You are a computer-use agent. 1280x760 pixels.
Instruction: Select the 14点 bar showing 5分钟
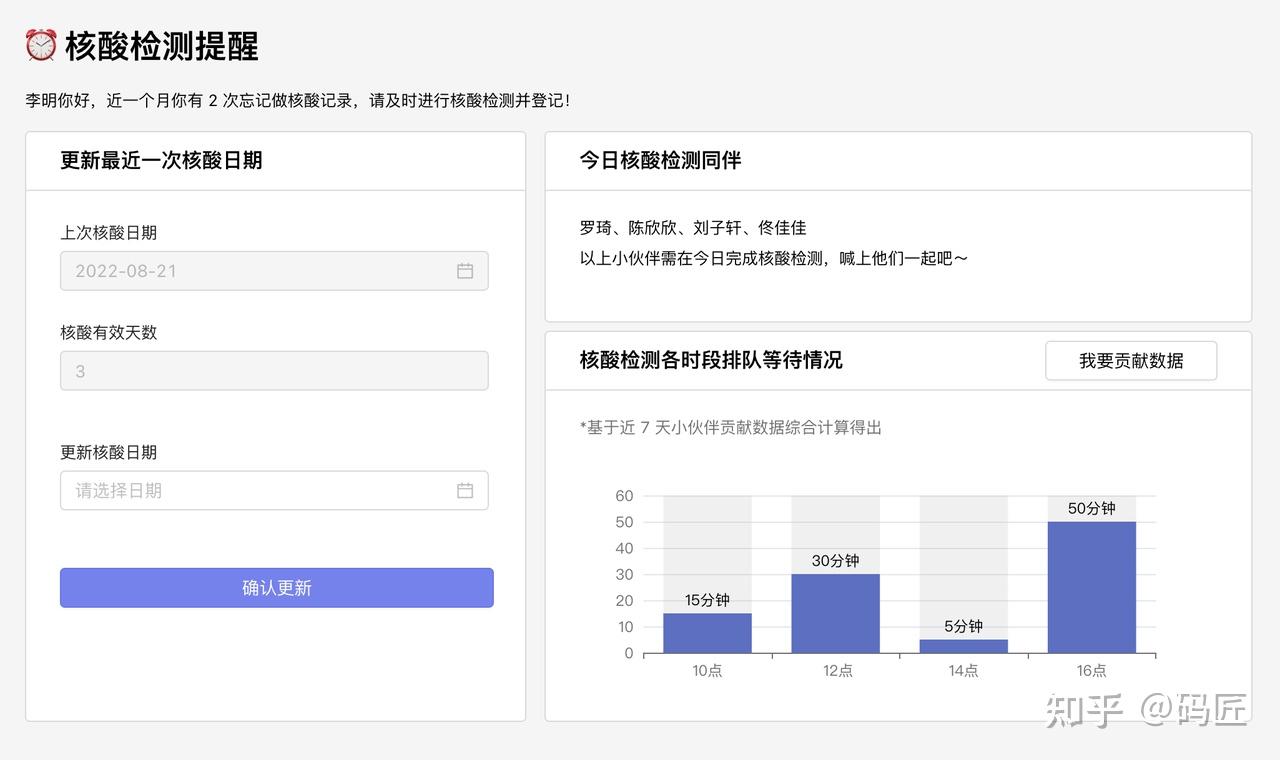point(963,646)
